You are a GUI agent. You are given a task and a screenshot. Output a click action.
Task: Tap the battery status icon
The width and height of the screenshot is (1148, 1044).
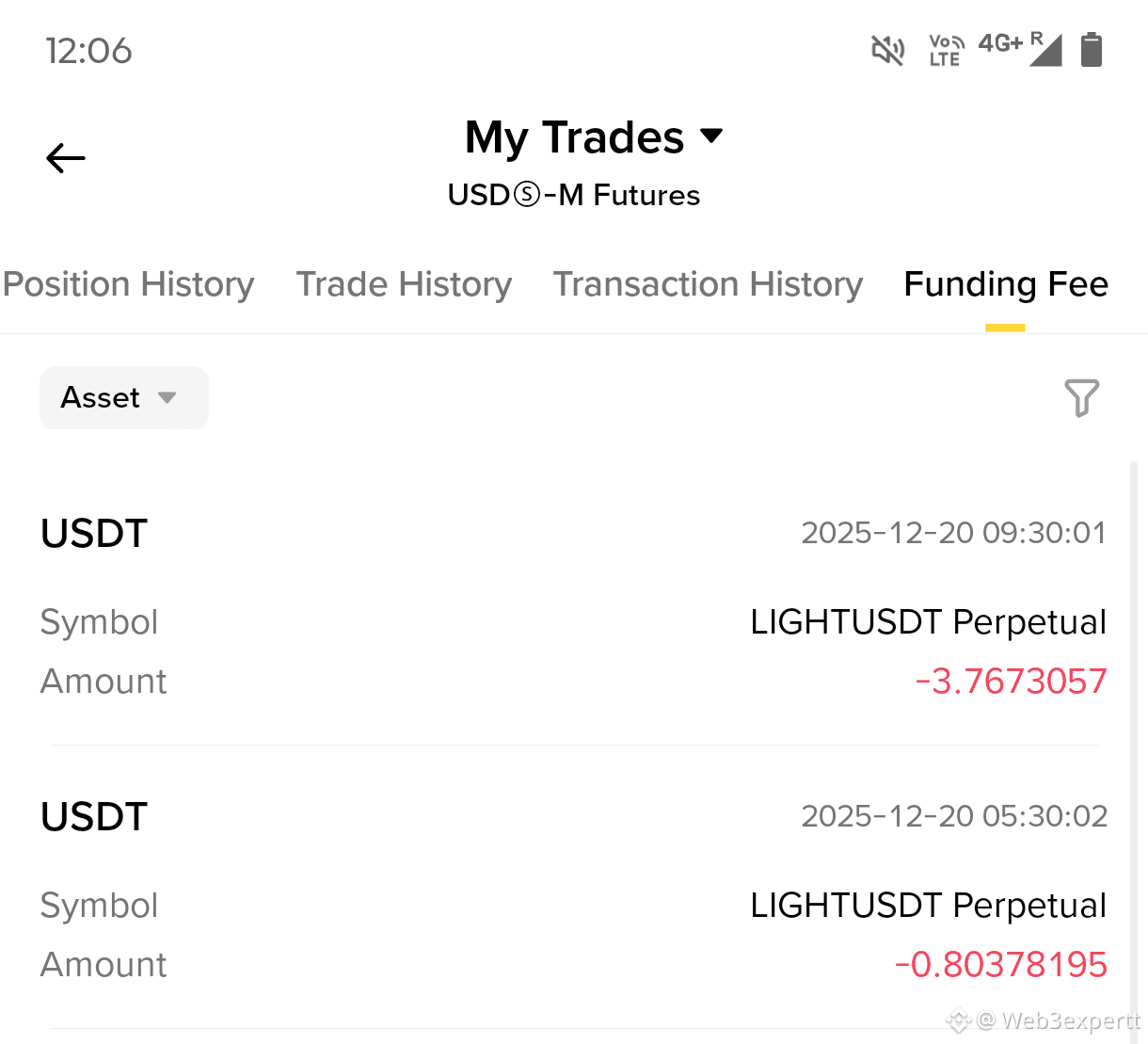pyautogui.click(x=1092, y=50)
